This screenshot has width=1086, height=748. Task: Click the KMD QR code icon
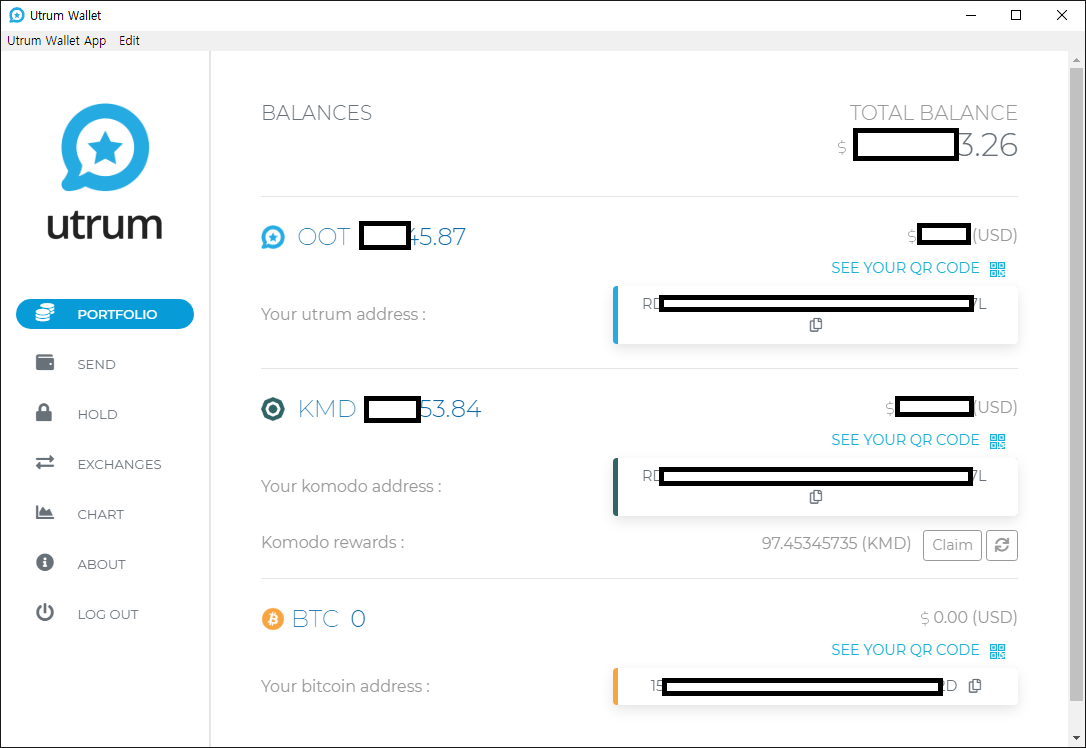997,440
